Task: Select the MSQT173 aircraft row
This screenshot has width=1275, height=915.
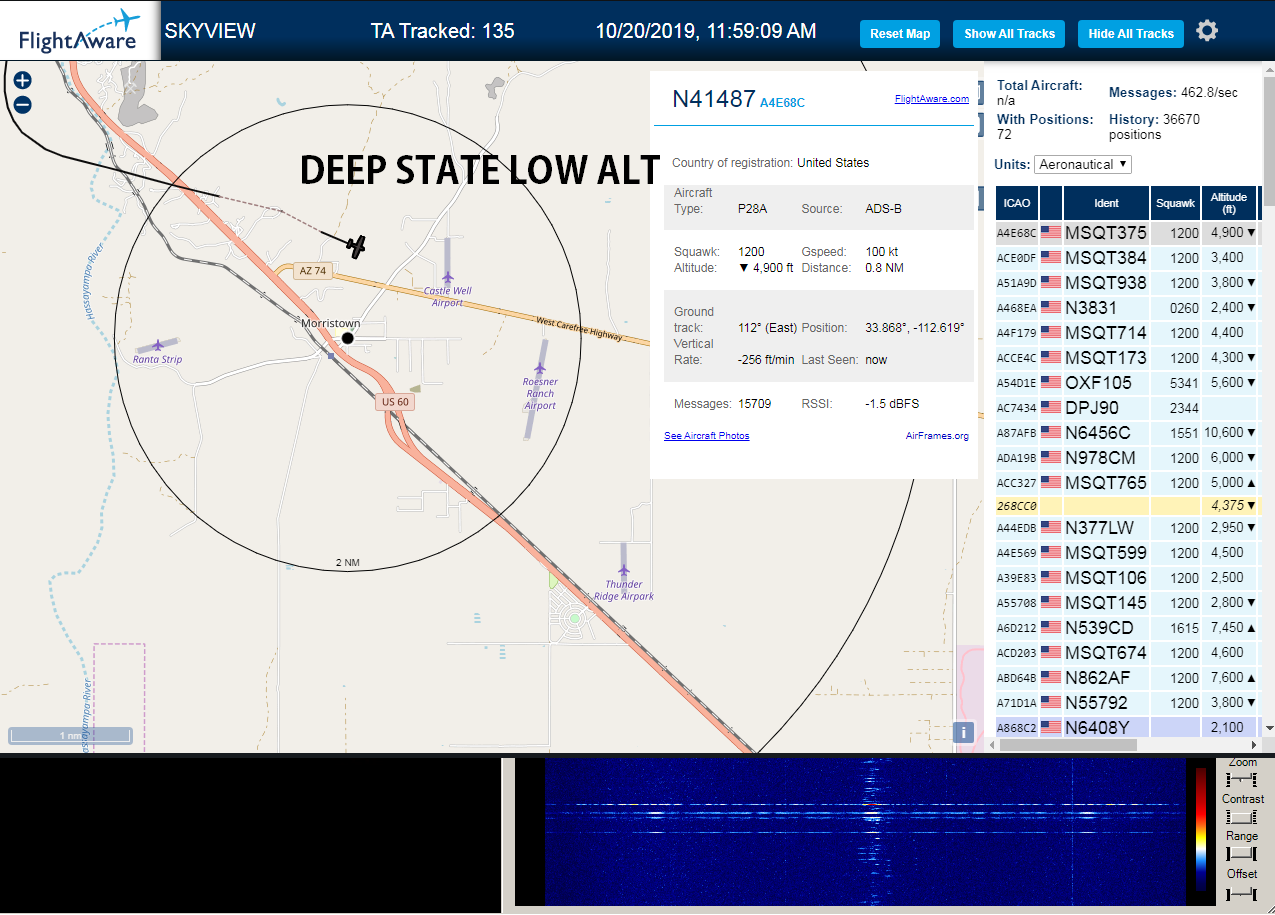Action: (x=1127, y=358)
